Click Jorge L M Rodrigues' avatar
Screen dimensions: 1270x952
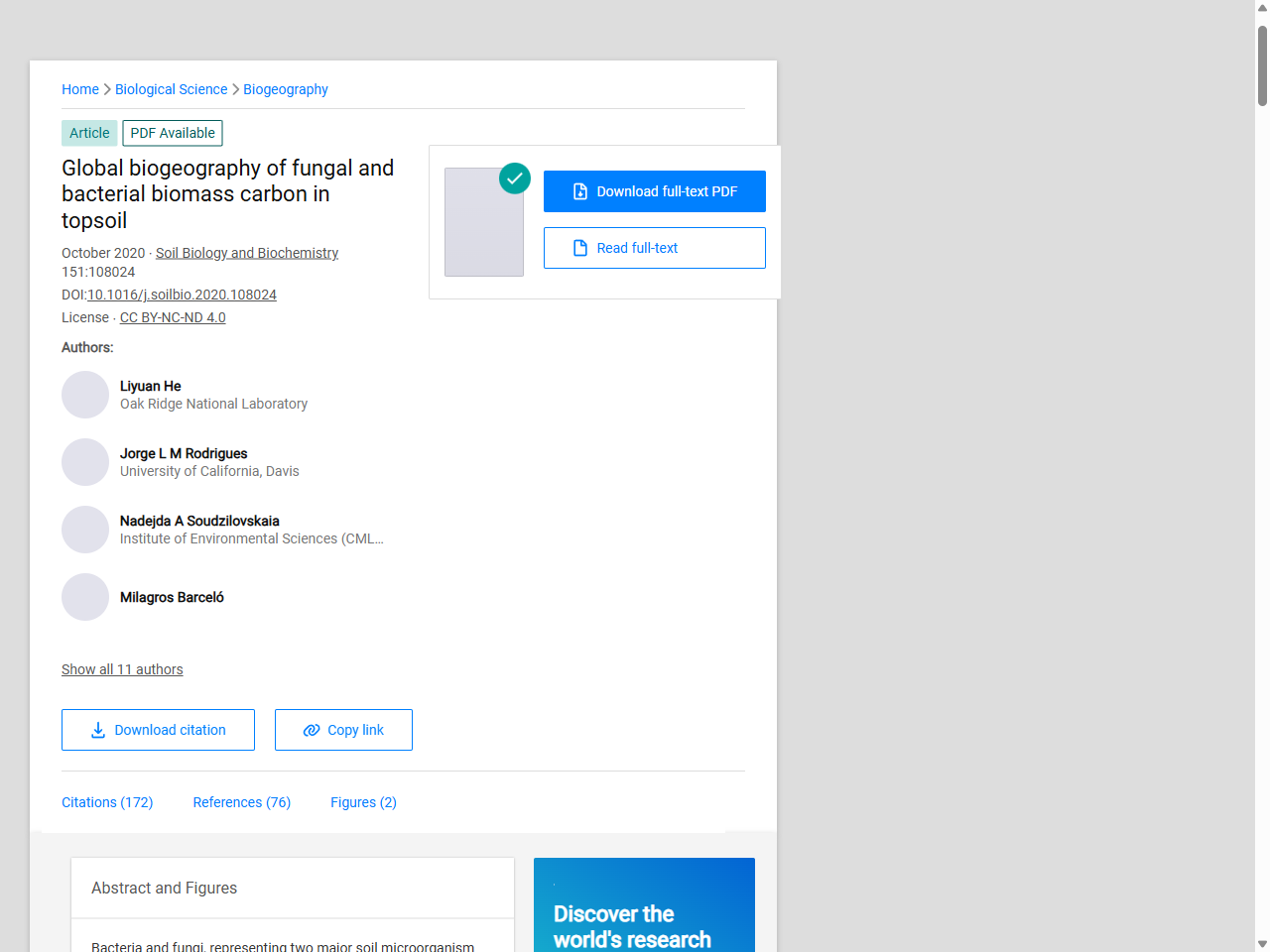[85, 462]
